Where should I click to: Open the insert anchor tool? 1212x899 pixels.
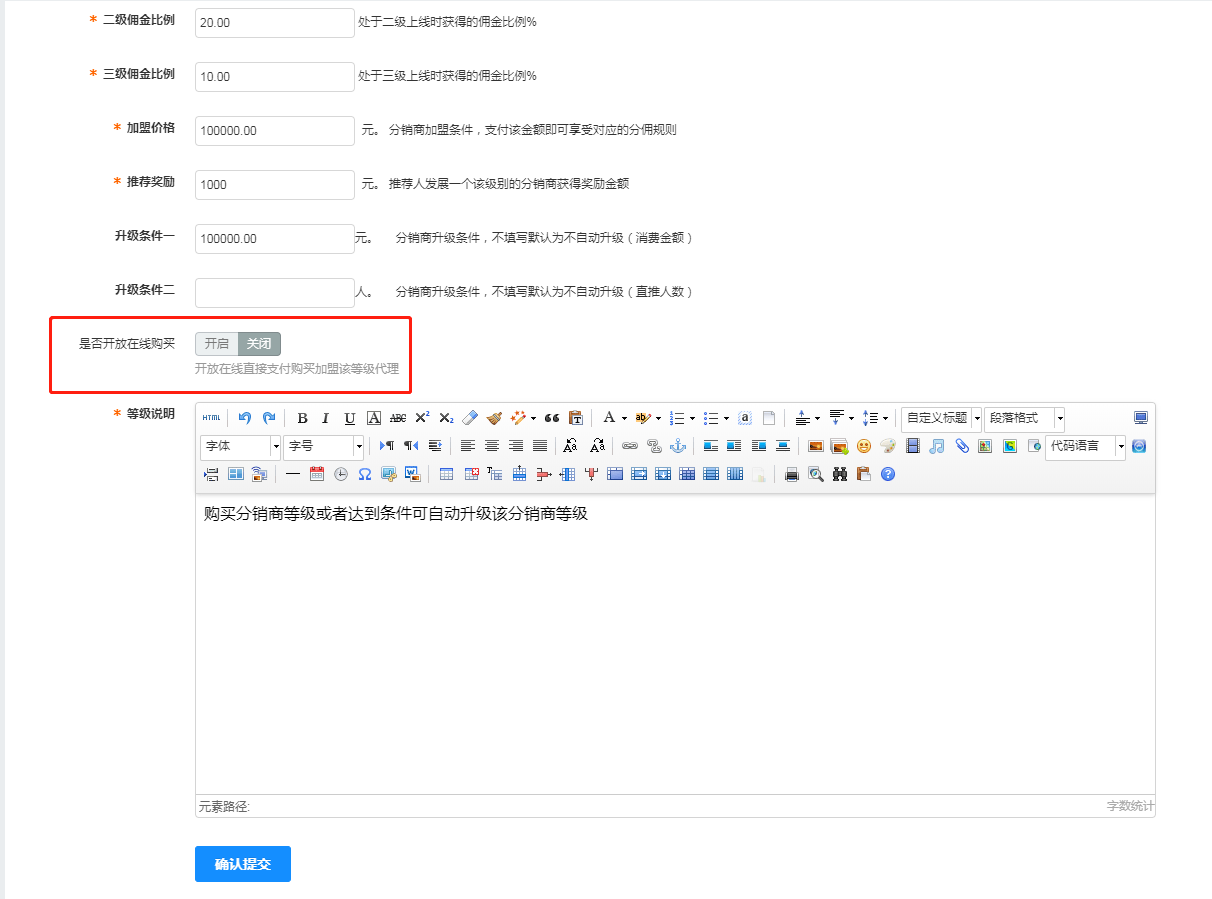point(680,446)
